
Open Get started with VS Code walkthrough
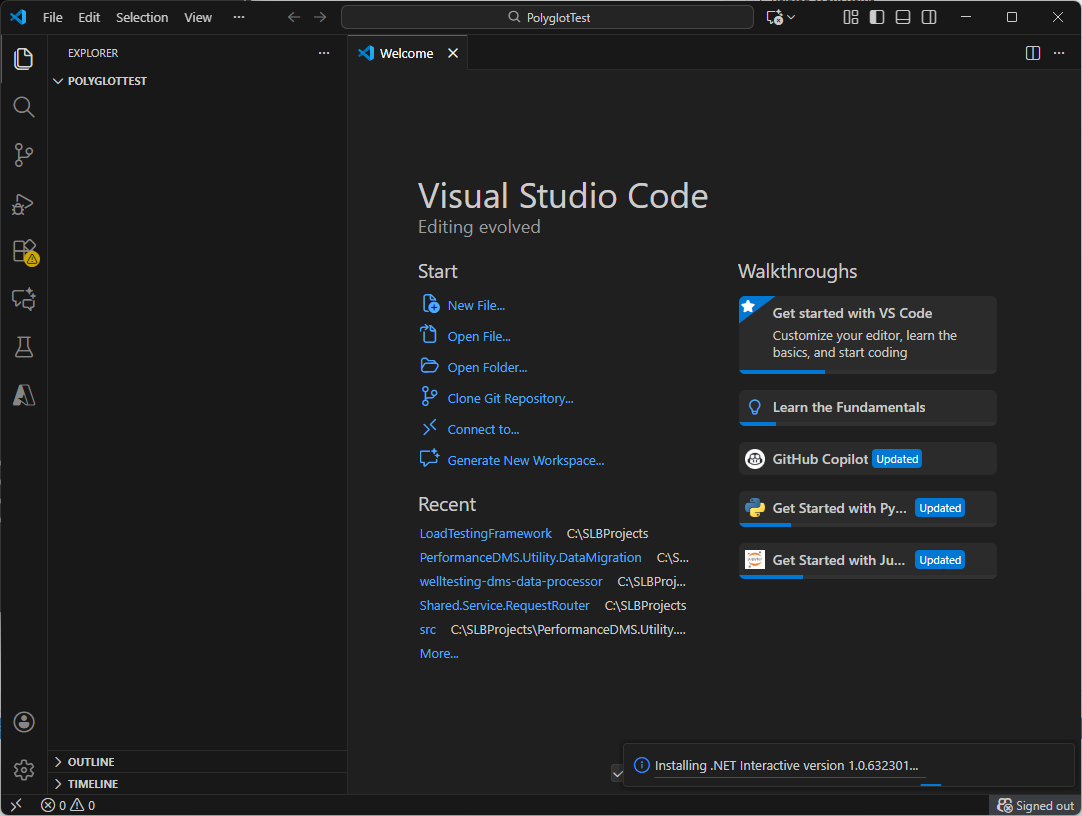pyautogui.click(x=867, y=335)
